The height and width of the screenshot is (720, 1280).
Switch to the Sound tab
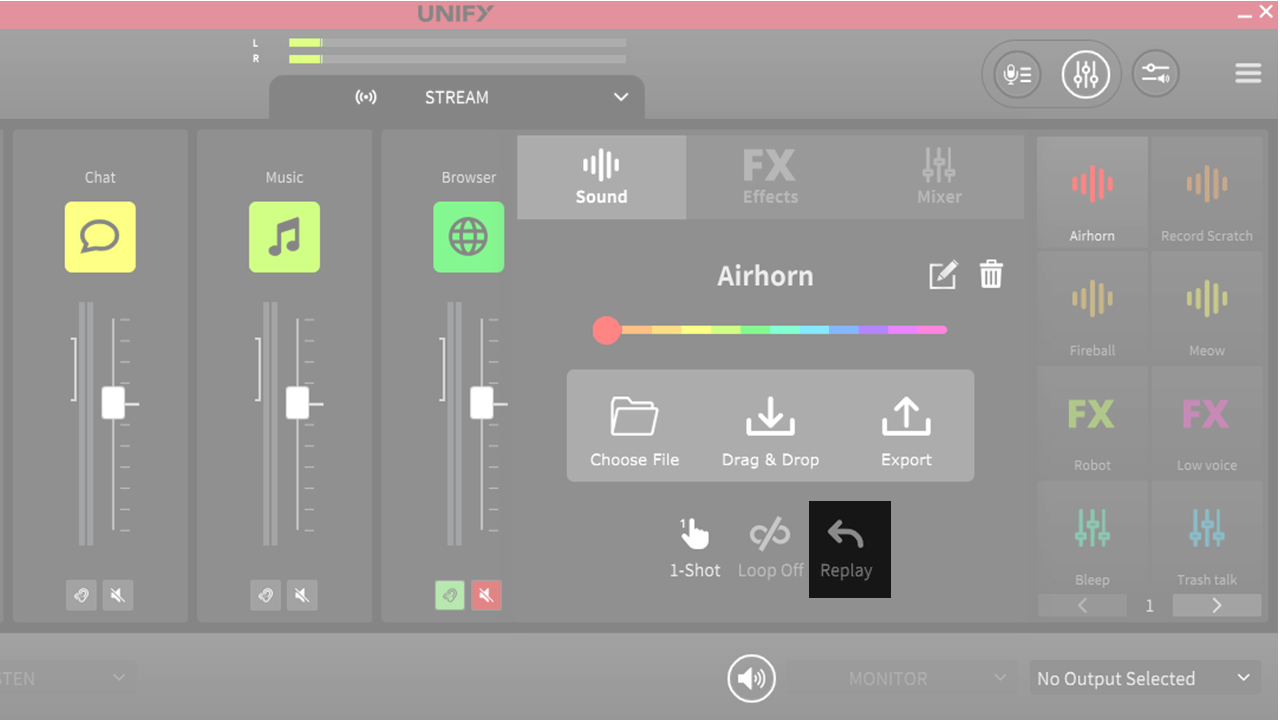[601, 177]
